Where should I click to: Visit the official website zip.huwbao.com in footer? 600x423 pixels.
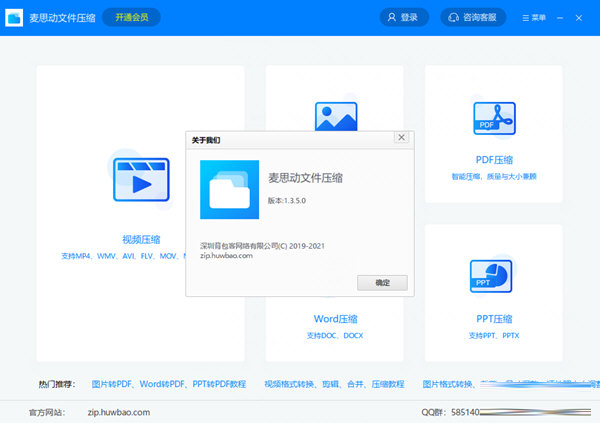pyautogui.click(x=118, y=411)
